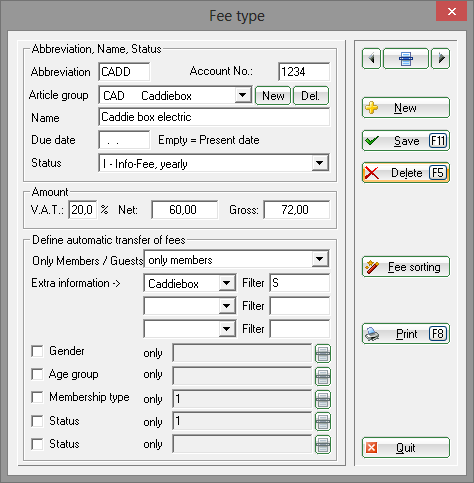Screen dimensions: 474x483
Task: Save the fee type with Save F11
Action: coord(406,141)
